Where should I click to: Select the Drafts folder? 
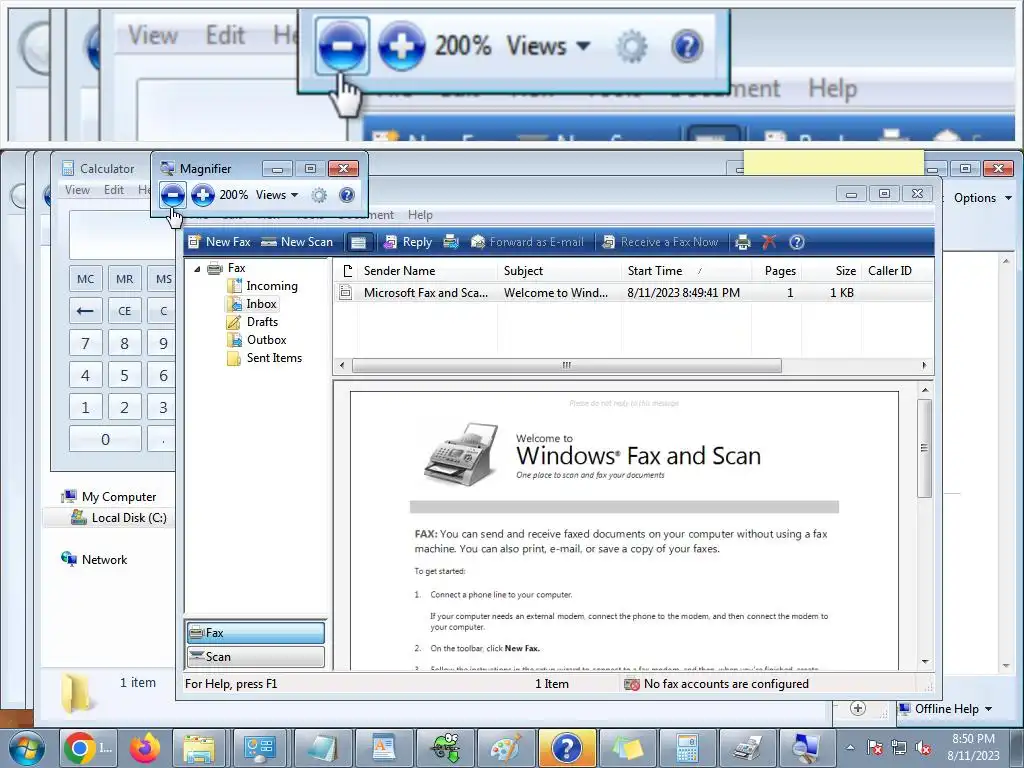(262, 322)
